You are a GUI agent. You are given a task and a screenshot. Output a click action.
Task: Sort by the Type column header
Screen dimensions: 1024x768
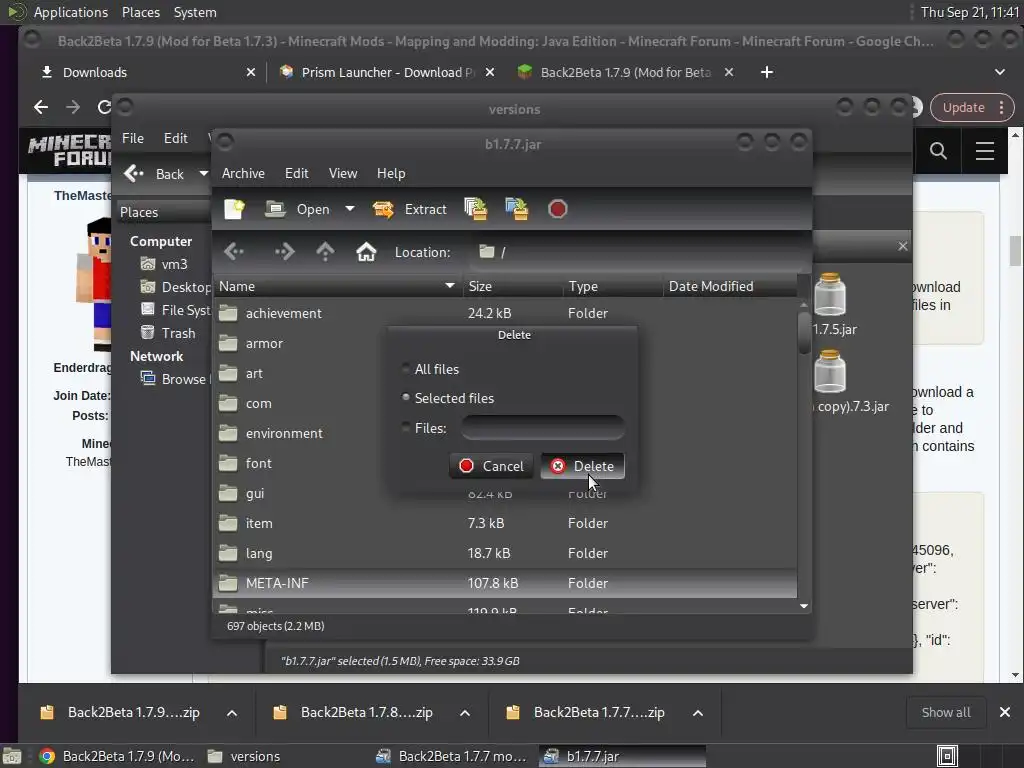click(613, 286)
